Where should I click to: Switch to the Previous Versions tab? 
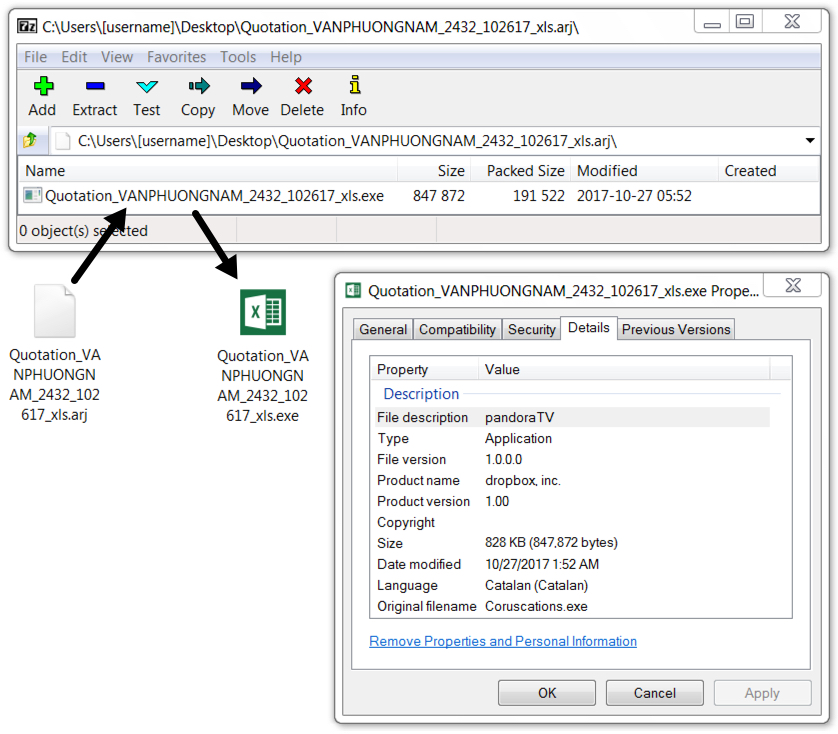[x=676, y=329]
